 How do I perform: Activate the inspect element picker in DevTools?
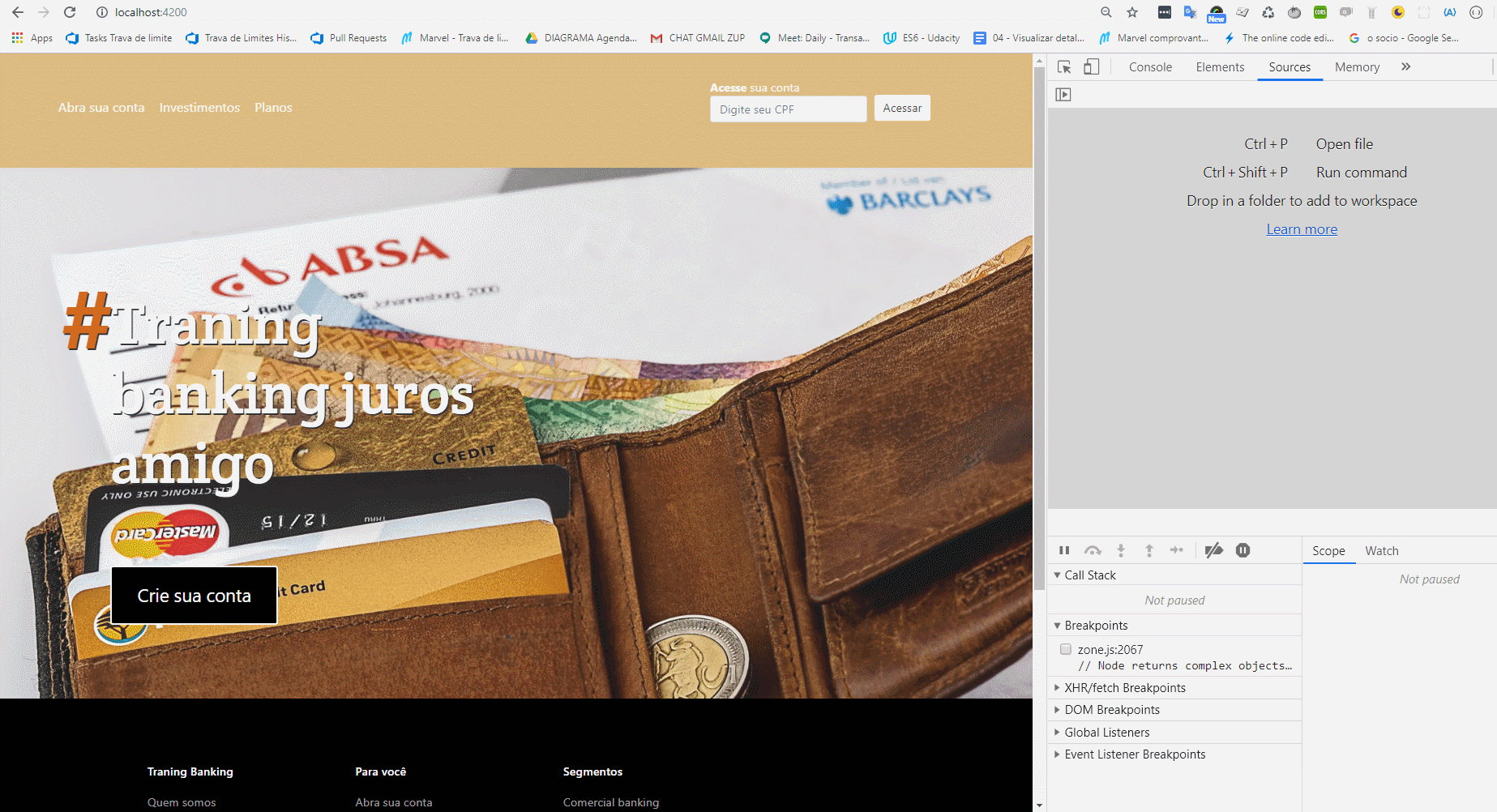pos(1064,67)
